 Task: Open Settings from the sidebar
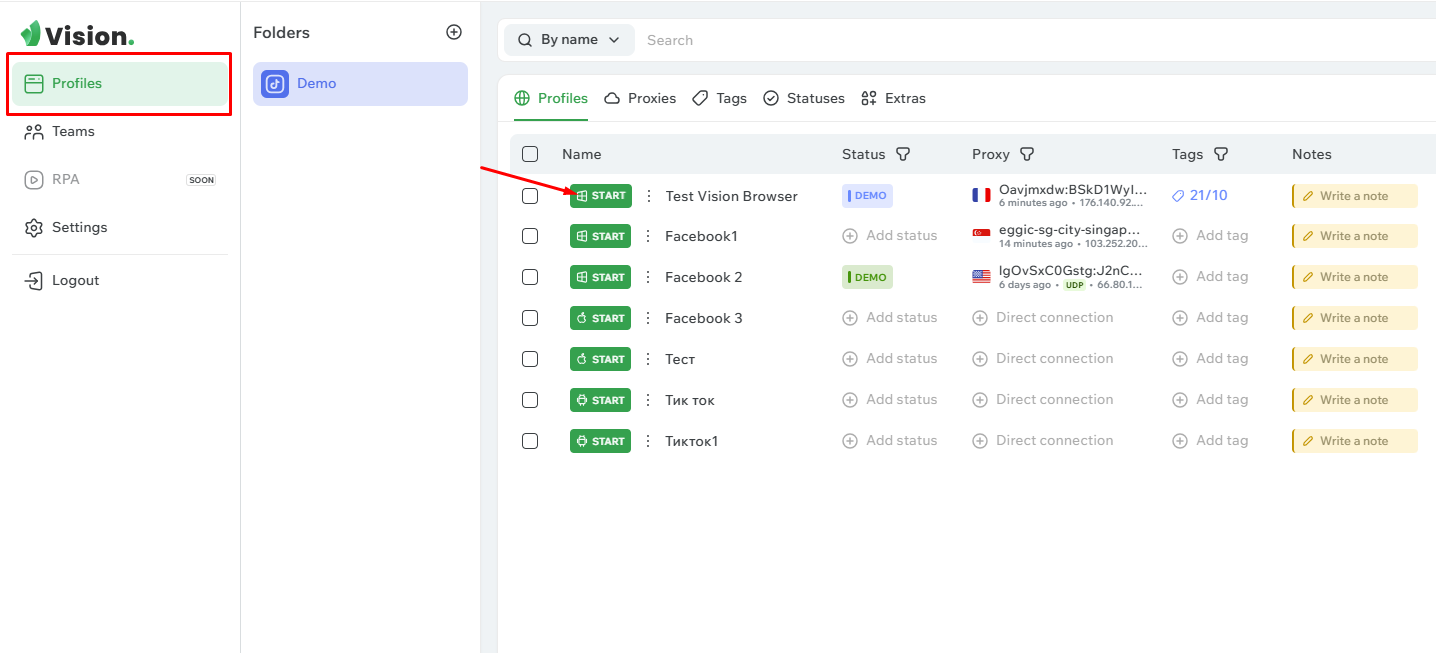[120, 228]
